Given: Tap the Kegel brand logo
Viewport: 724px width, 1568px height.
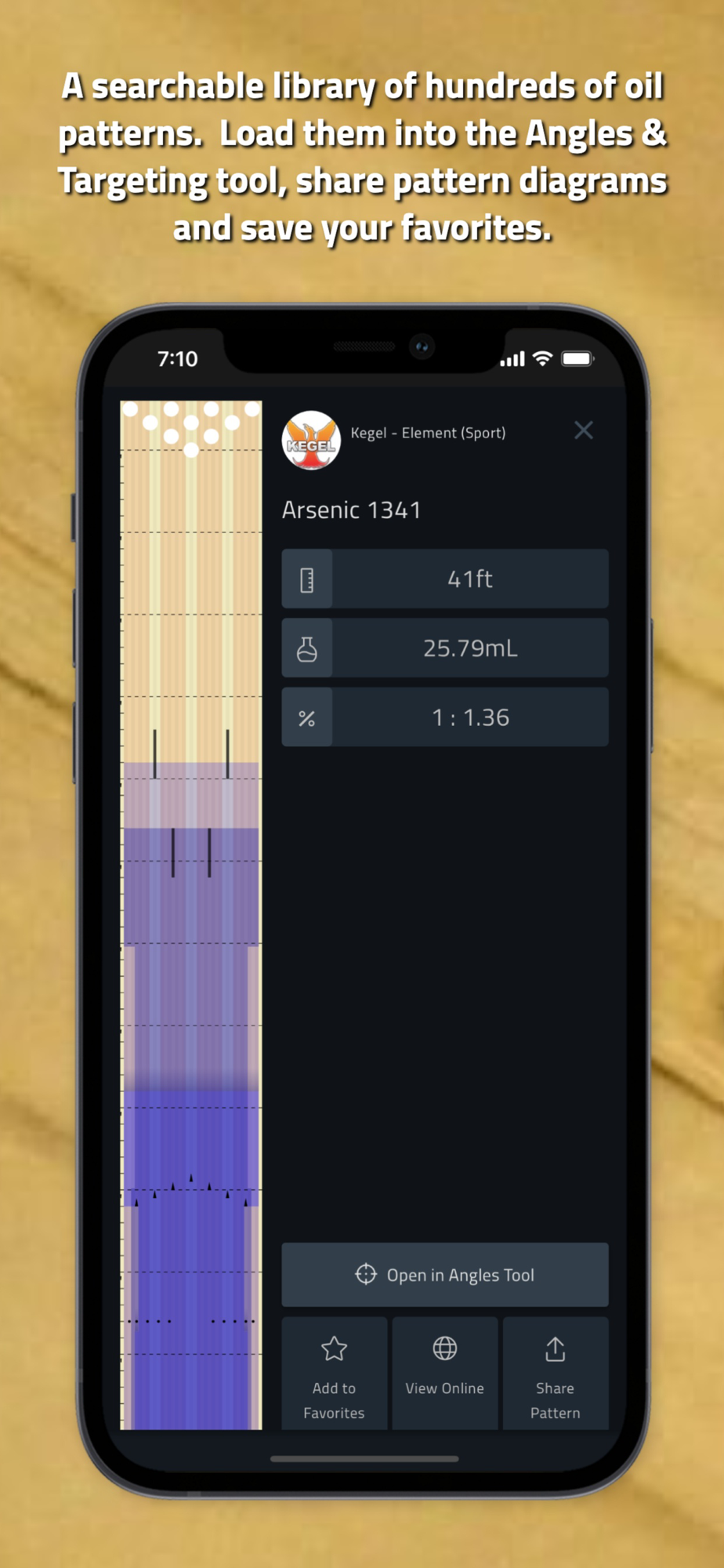Looking at the screenshot, I should (x=311, y=441).
